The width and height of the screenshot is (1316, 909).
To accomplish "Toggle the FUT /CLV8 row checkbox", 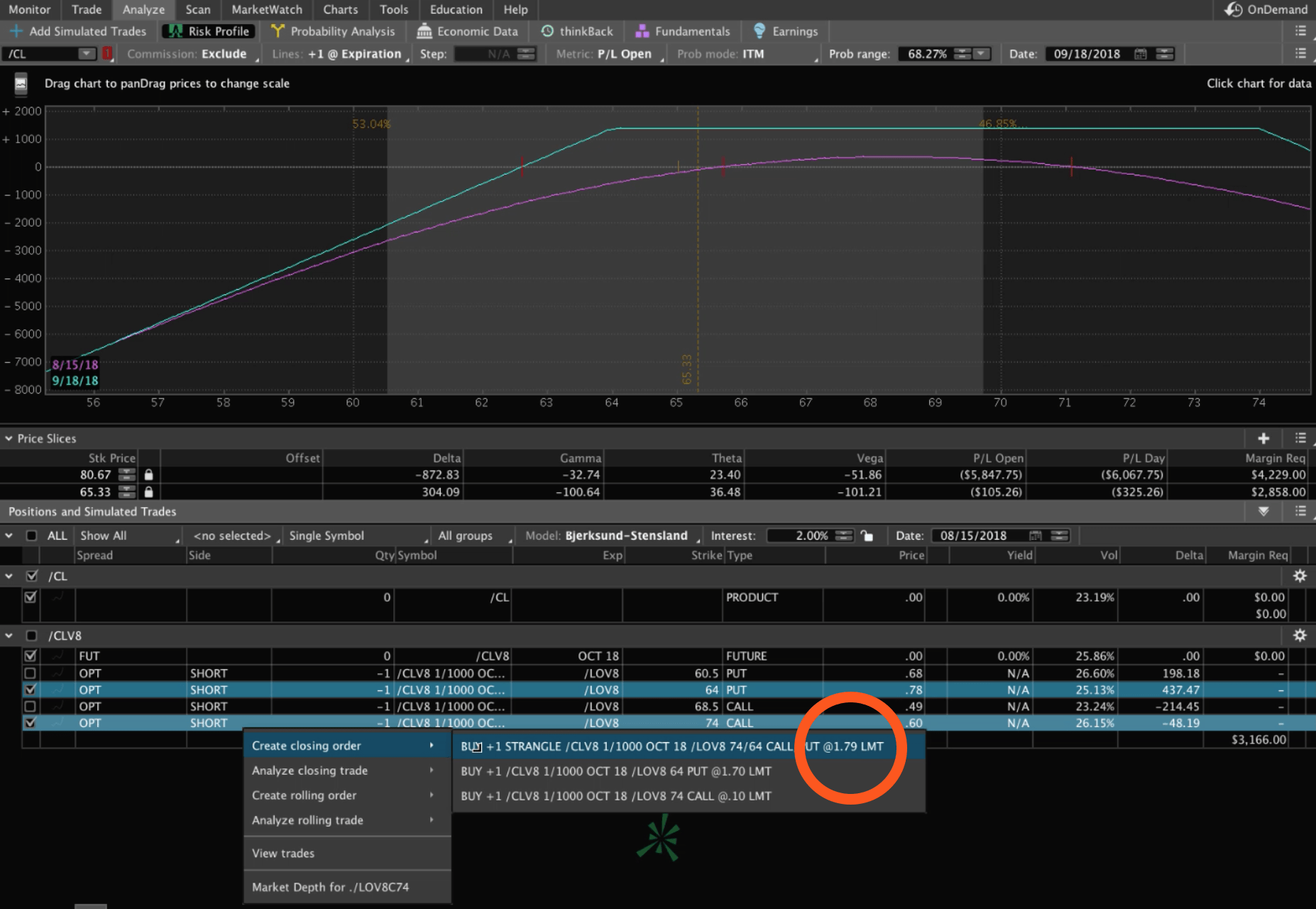I will 31,656.
